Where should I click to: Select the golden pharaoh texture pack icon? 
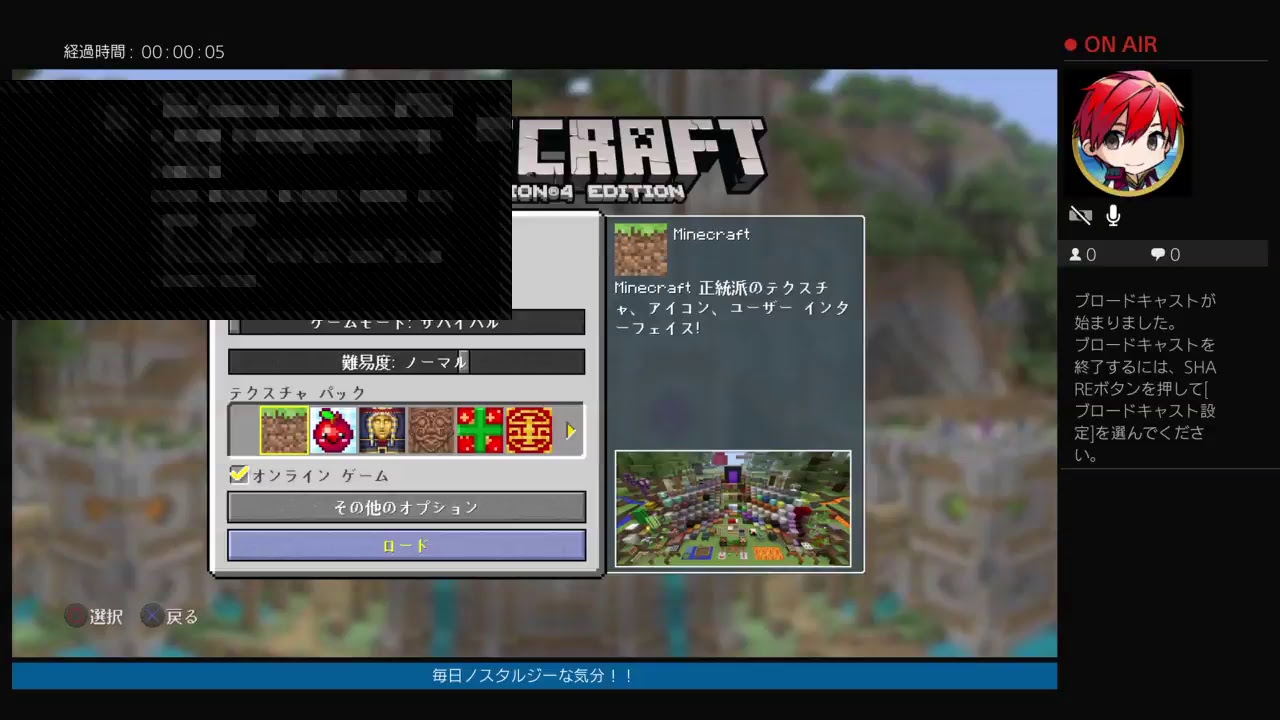[x=381, y=430]
